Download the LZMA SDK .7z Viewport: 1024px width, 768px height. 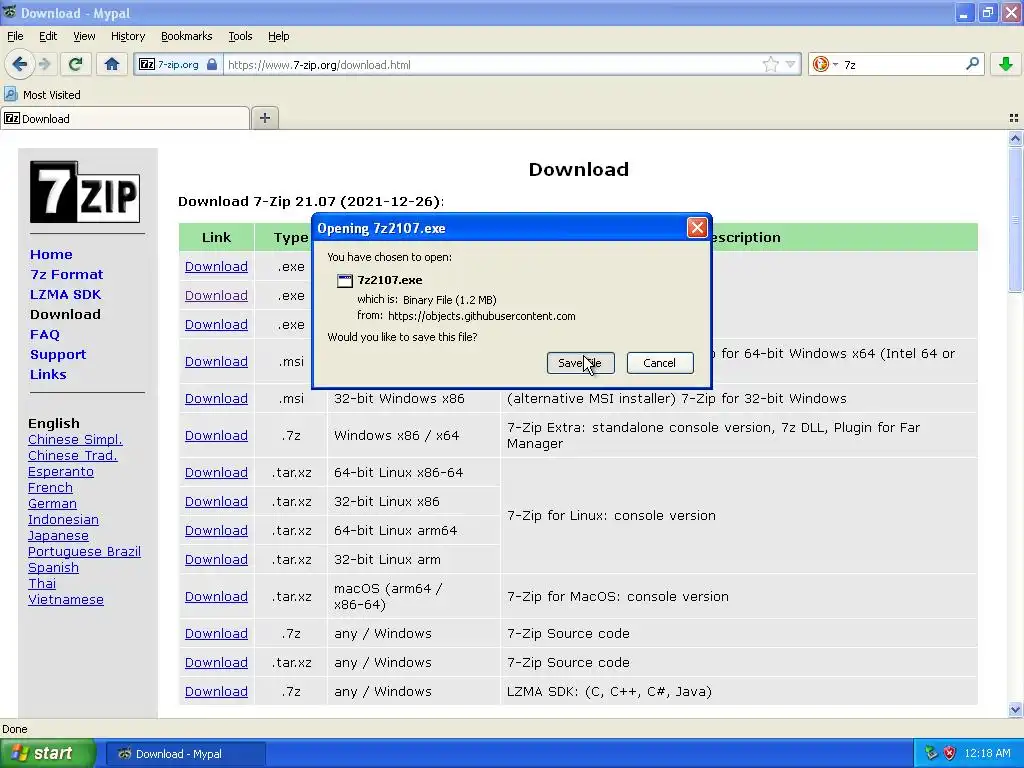pyautogui.click(x=216, y=691)
